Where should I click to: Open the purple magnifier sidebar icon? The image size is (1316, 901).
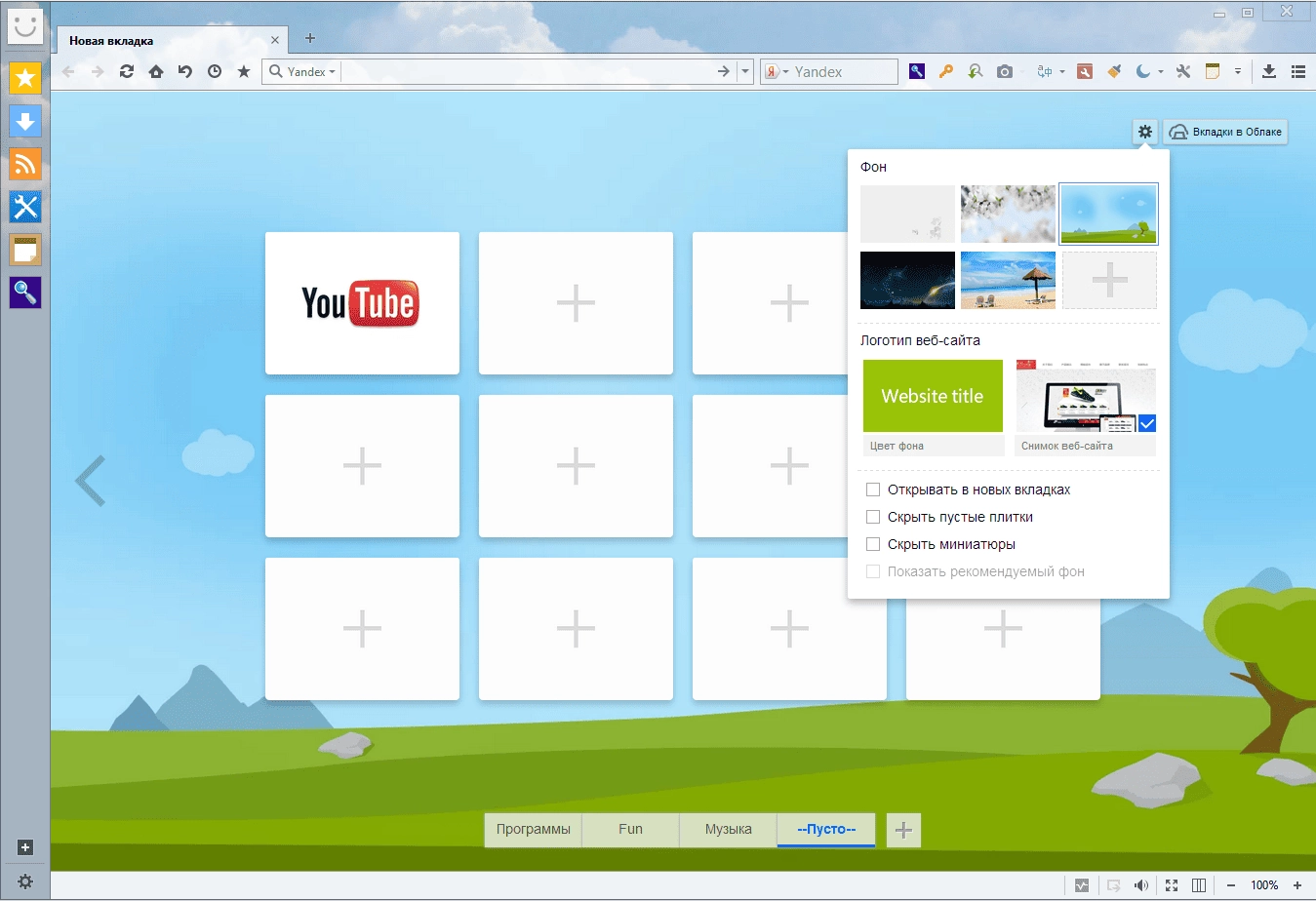(25, 293)
